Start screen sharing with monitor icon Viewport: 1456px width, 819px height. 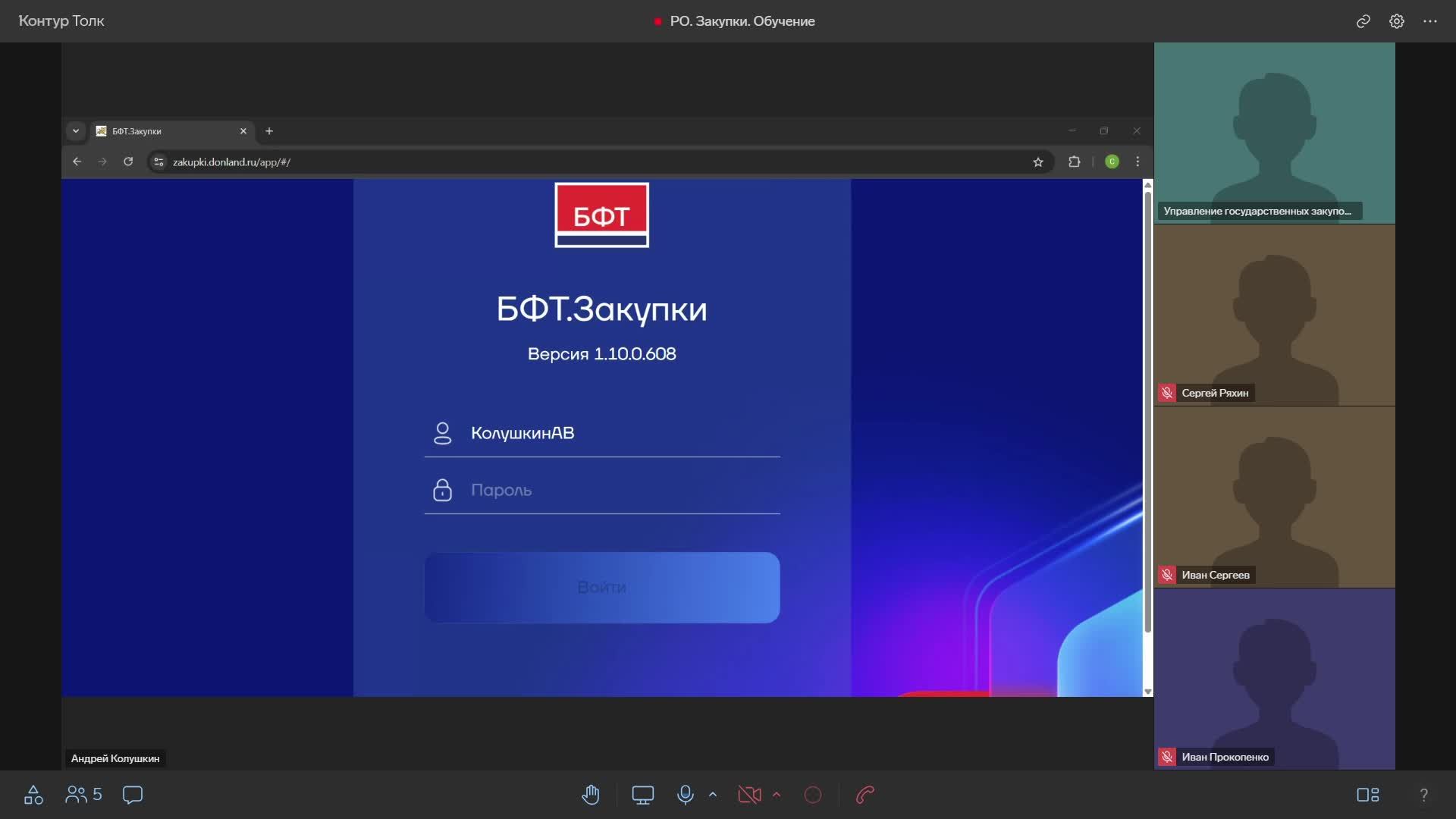point(642,795)
